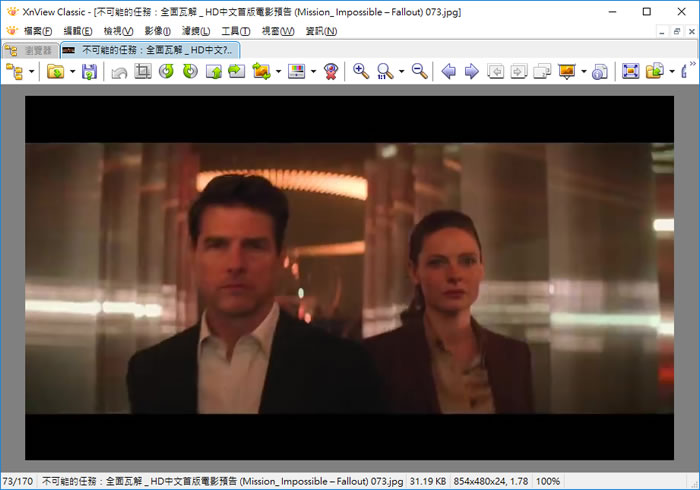
Task: Open the 濾鏡(L) menu
Action: 196,31
